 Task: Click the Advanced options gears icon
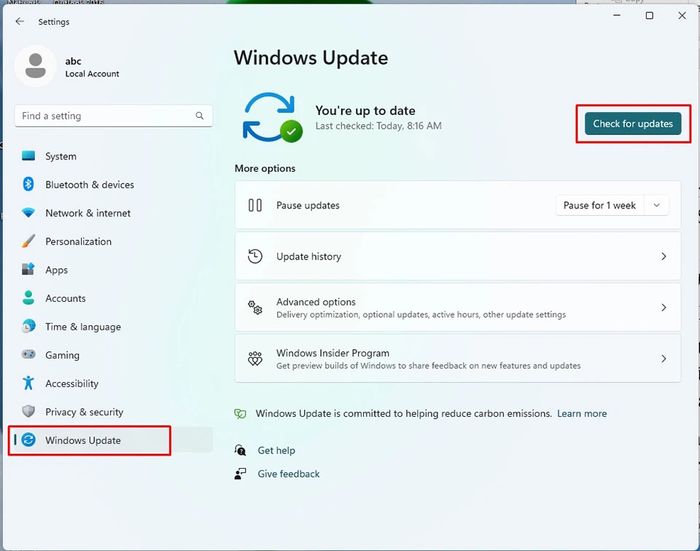pyautogui.click(x=255, y=307)
